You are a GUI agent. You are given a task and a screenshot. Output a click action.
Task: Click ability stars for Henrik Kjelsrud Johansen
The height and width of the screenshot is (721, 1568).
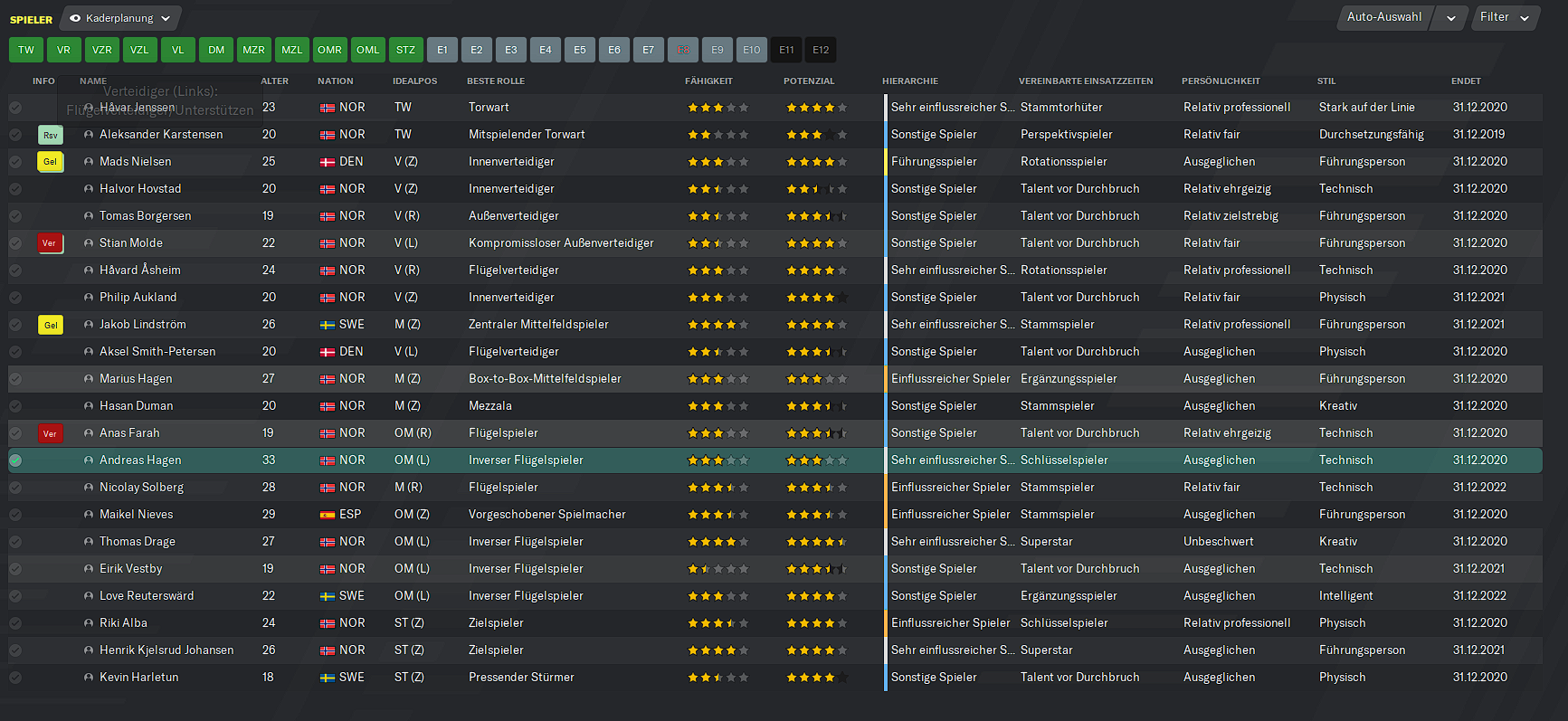[x=718, y=650]
